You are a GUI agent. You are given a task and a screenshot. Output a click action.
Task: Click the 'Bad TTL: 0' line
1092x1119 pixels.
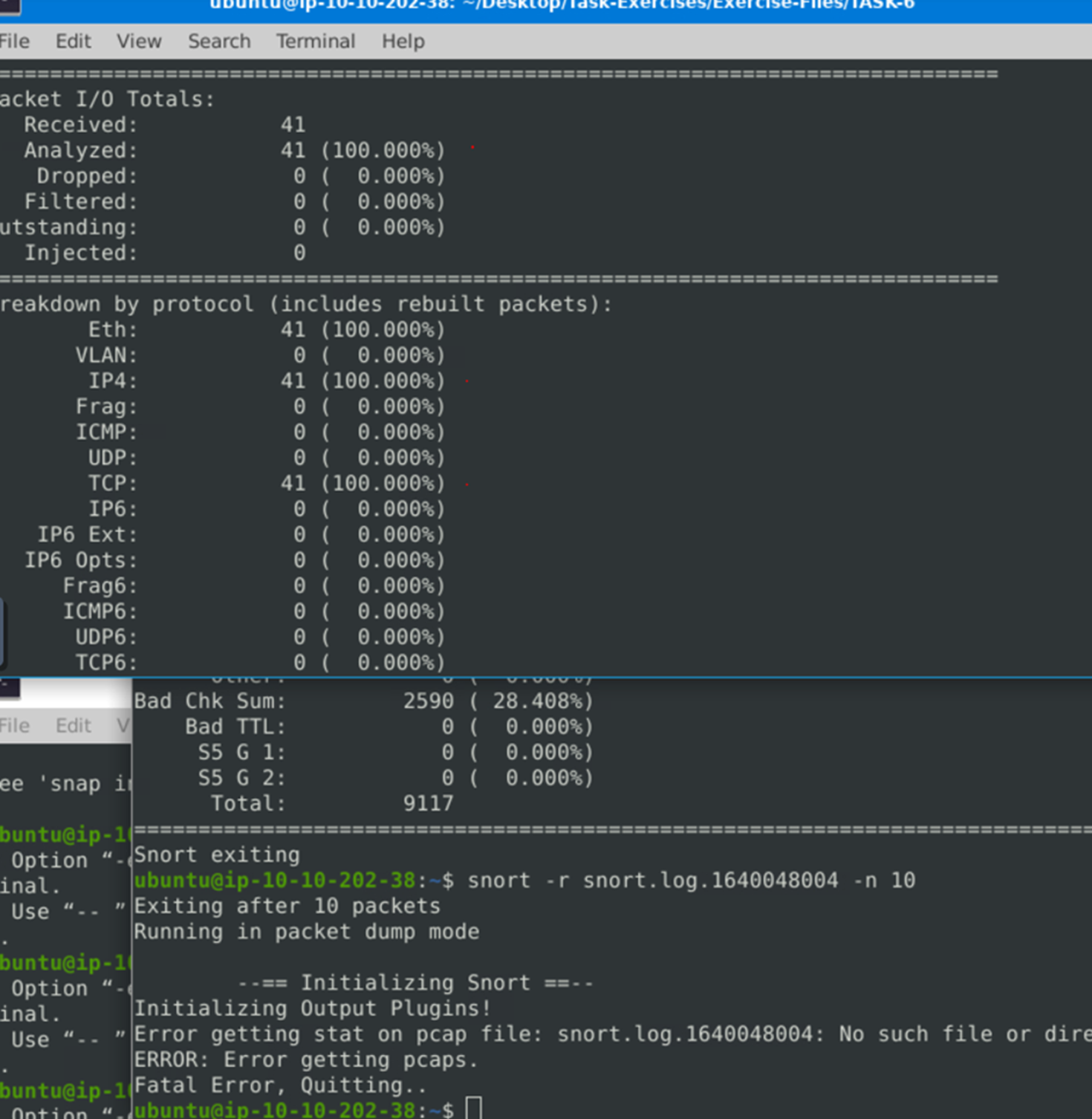[389, 727]
